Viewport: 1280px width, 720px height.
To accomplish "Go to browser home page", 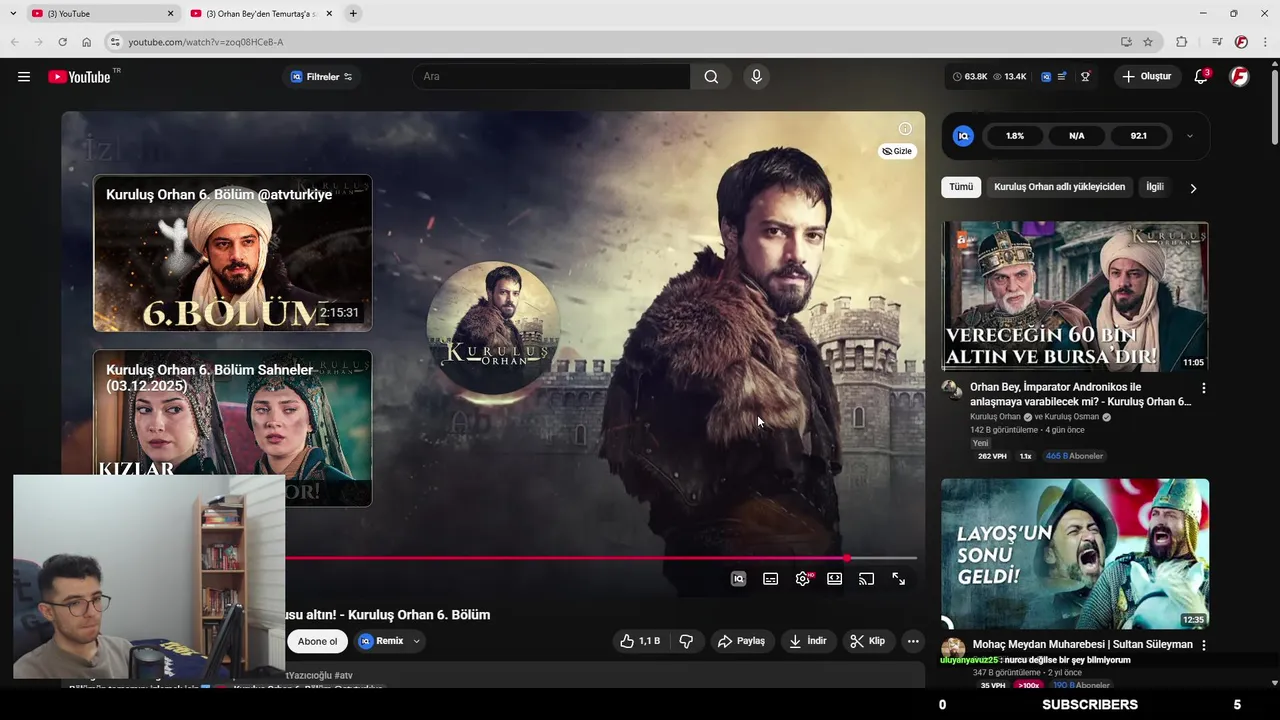I will pos(87,42).
